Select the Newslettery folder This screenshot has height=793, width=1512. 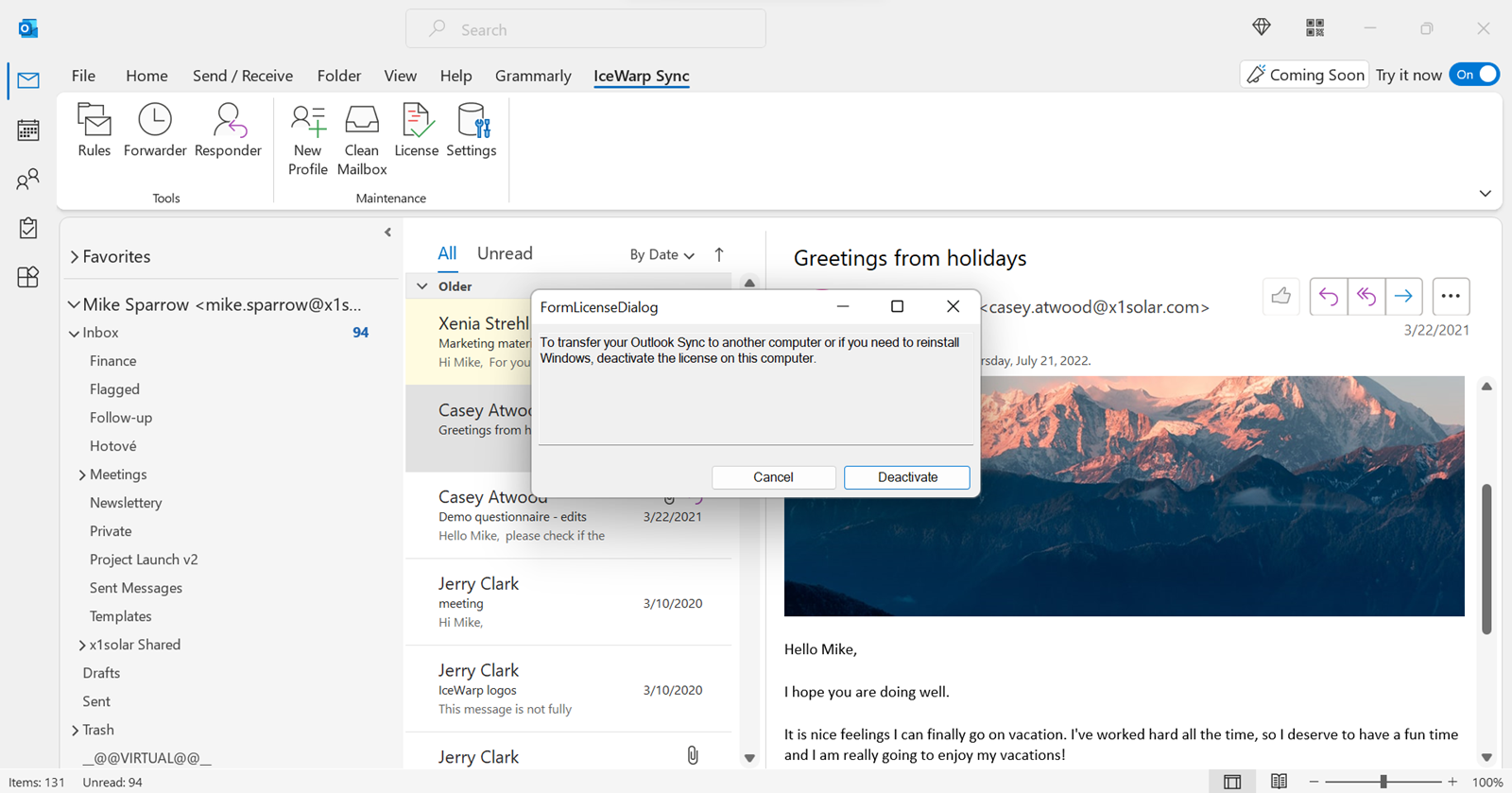pyautogui.click(x=126, y=503)
